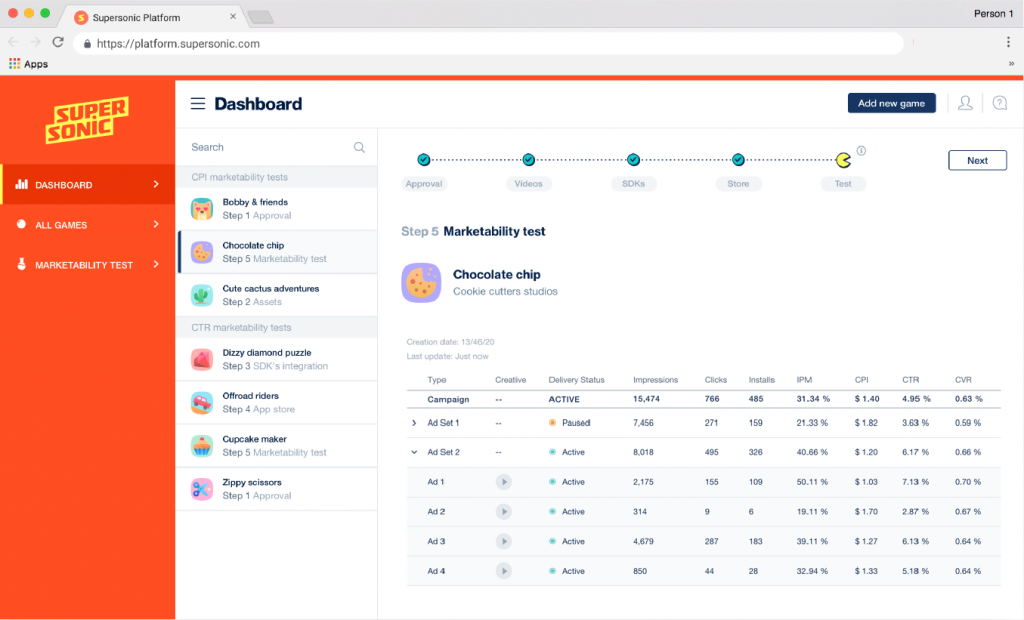Click the Pac-Man Test step marker
The width and height of the screenshot is (1024, 620).
[843, 160]
